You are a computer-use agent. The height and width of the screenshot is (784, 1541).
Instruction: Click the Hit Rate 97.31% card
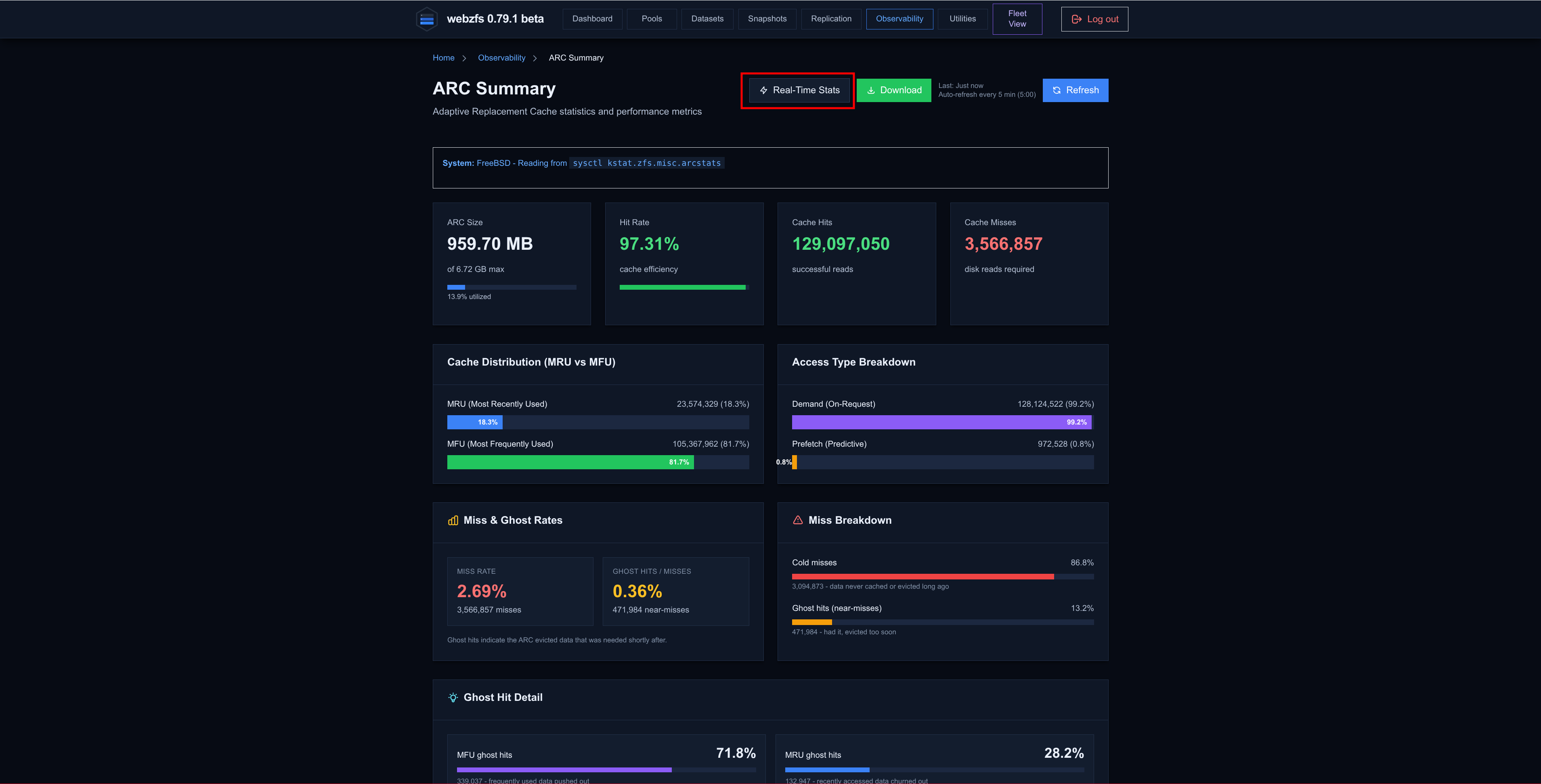pyautogui.click(x=684, y=264)
